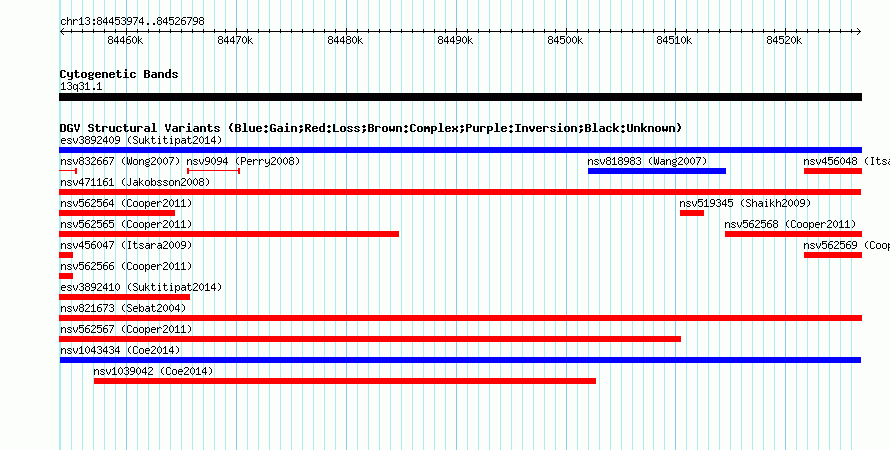Click the 84510k ruler position
The width and height of the screenshot is (890, 450).
(x=674, y=40)
